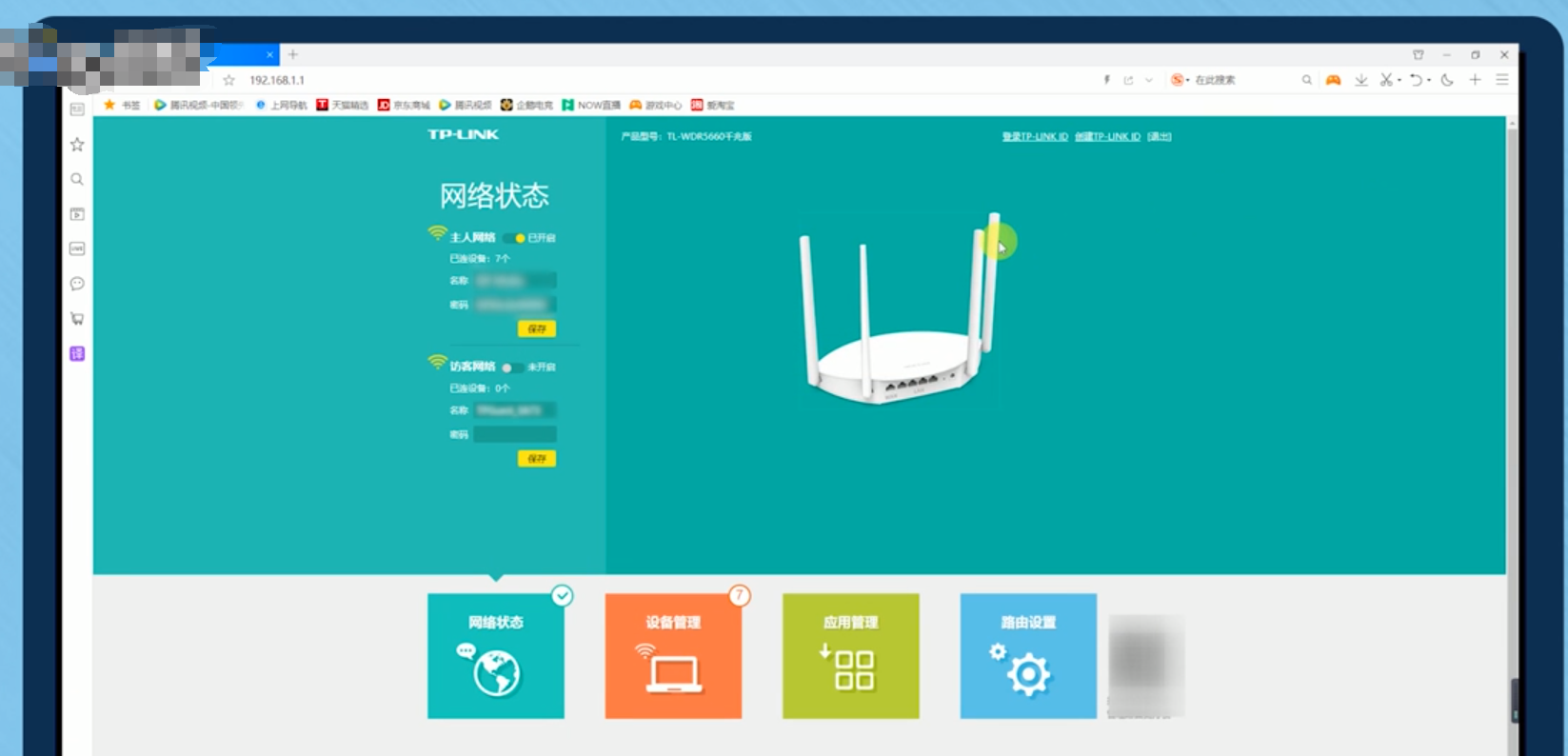Click the translate icon in sidebar

point(77,354)
